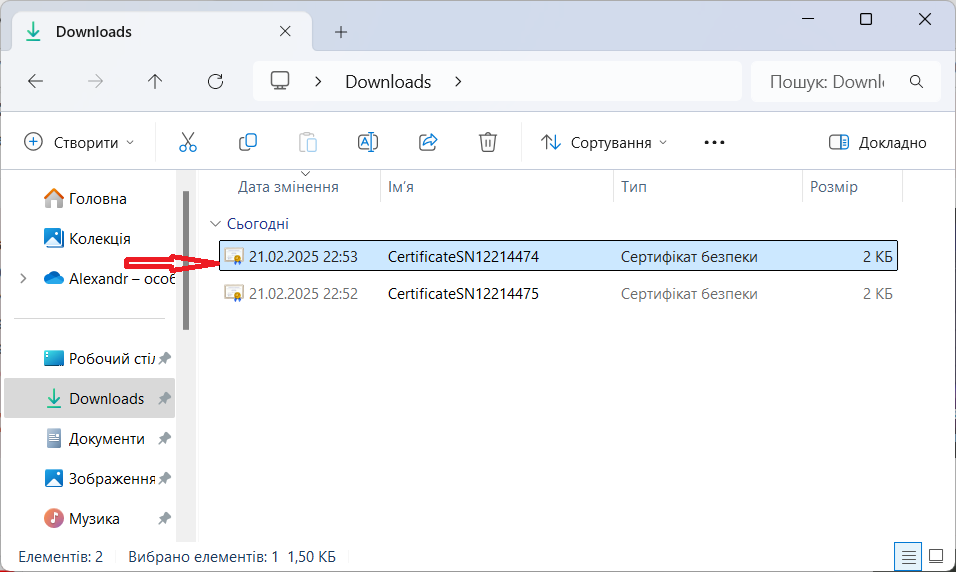The height and width of the screenshot is (572, 956).
Task: Go up one folder level
Action: [x=155, y=82]
